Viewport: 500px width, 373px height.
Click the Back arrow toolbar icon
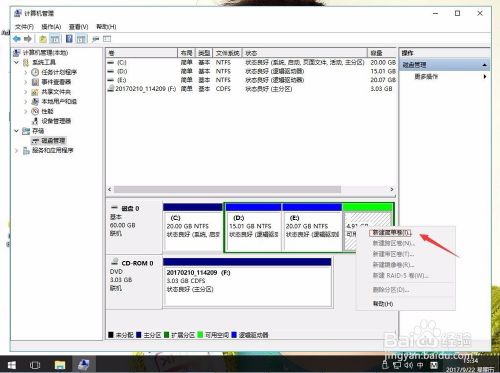[x=17, y=39]
